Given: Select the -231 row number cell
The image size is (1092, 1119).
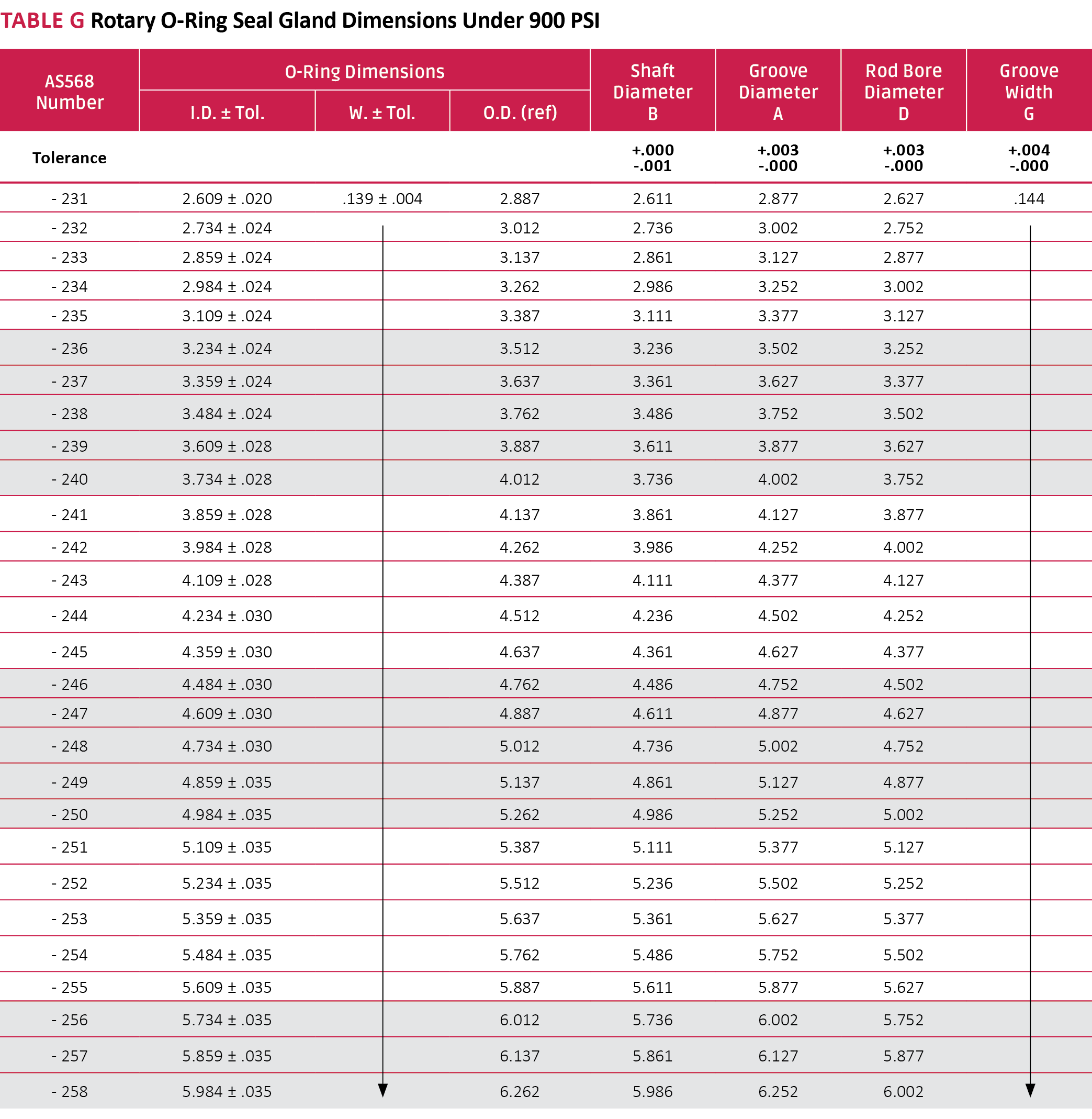Looking at the screenshot, I should [70, 199].
